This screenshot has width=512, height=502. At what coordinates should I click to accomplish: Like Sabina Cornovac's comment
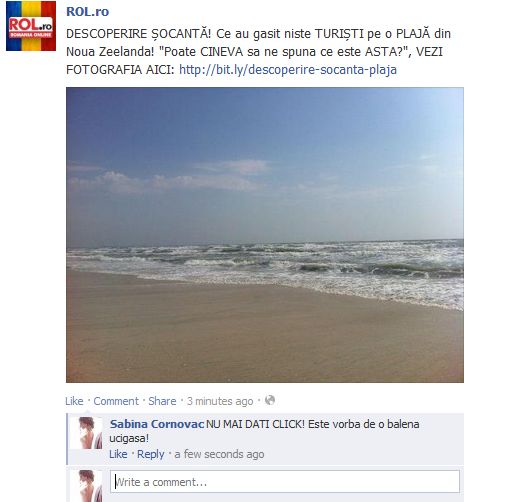click(118, 454)
